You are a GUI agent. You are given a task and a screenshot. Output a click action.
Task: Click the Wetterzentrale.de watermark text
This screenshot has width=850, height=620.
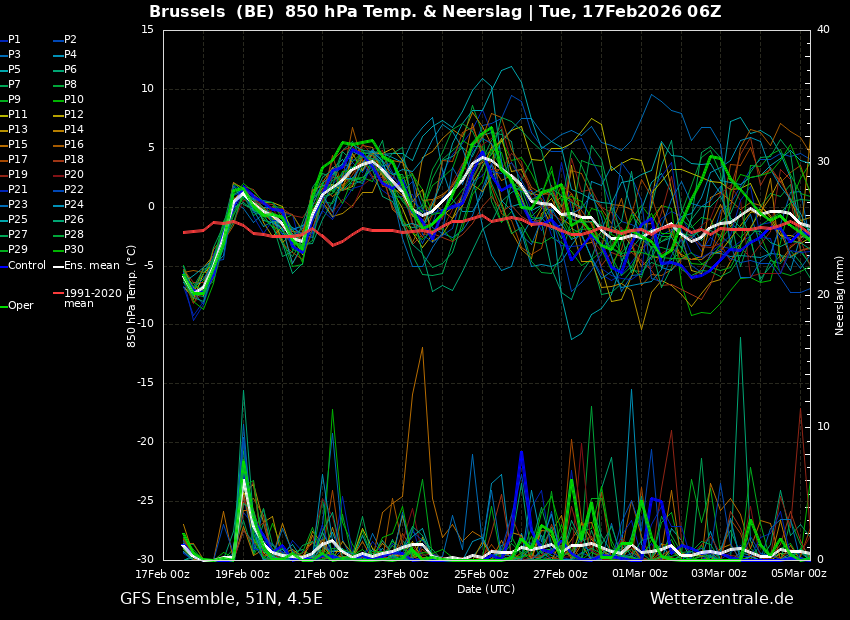721,599
